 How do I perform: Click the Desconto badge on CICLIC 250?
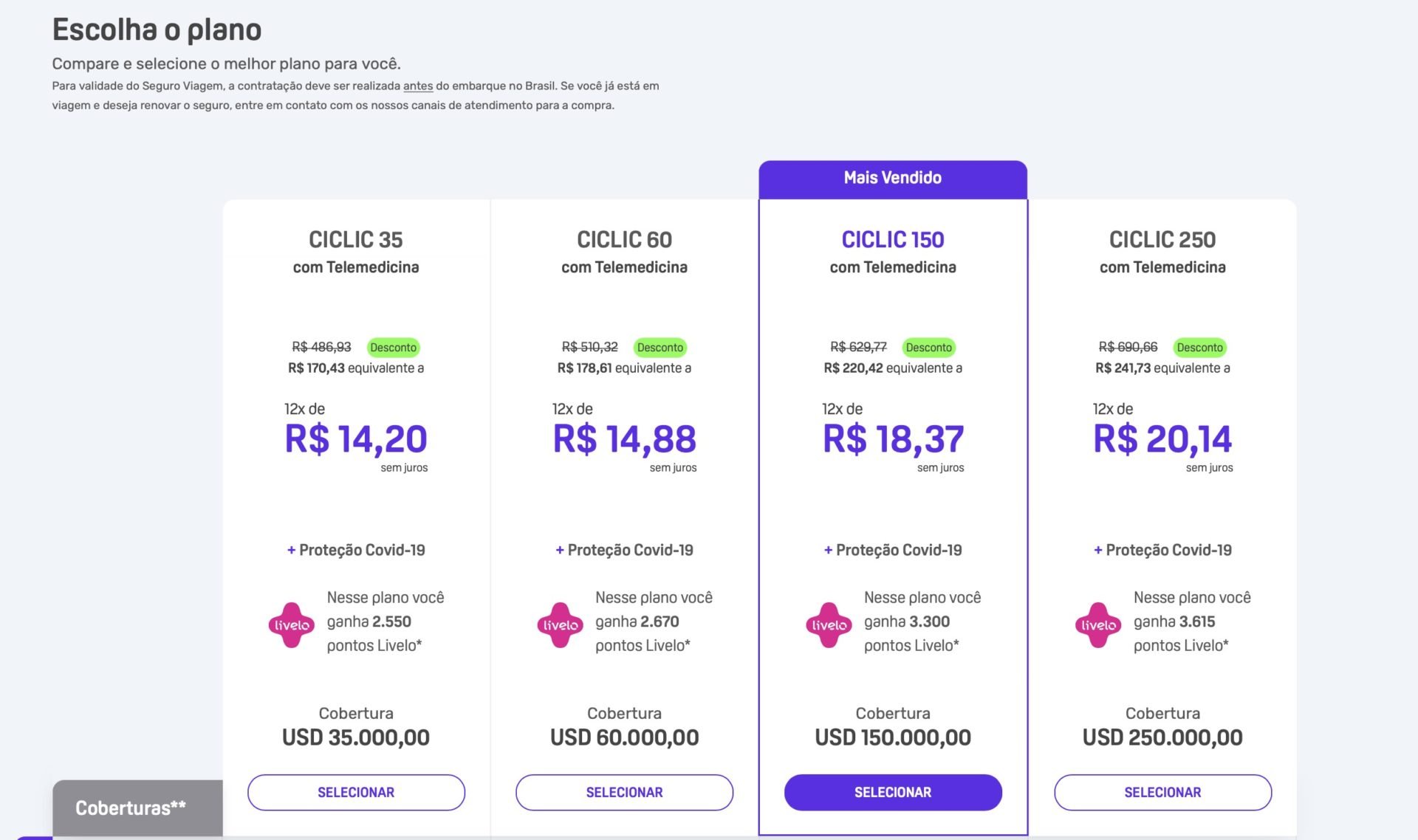click(1199, 347)
